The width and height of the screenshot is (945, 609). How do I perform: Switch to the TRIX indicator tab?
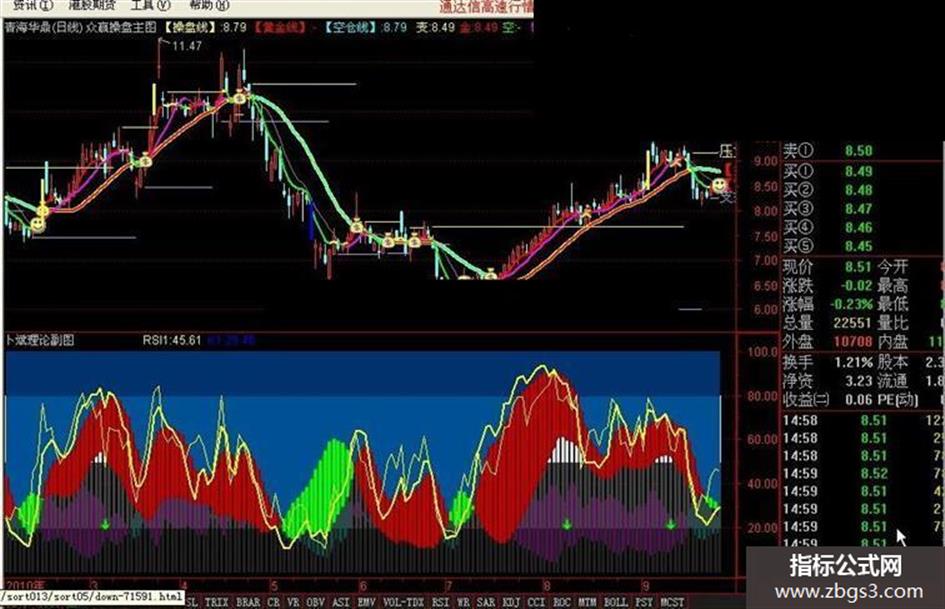[216, 602]
